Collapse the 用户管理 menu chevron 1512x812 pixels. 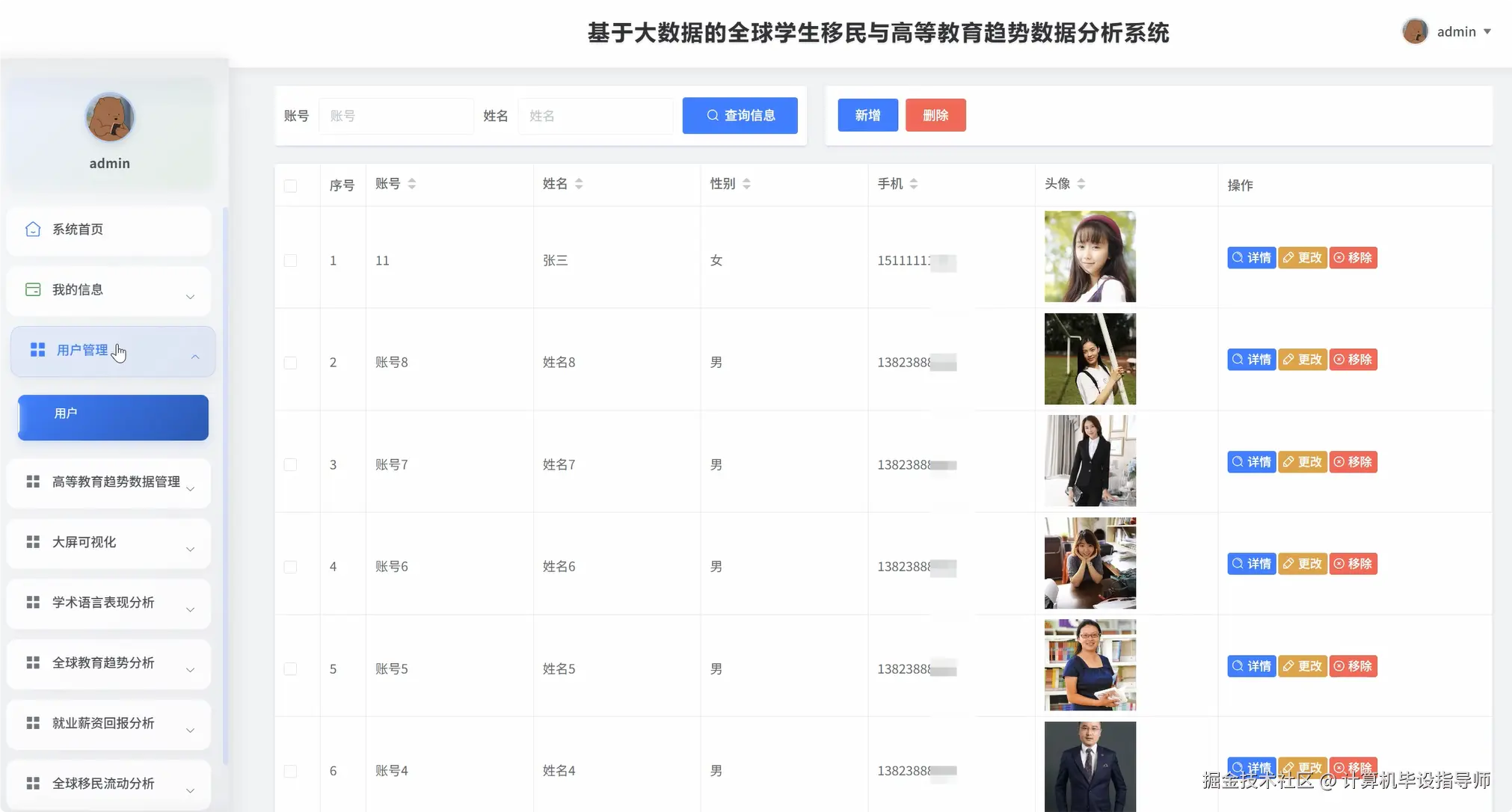pyautogui.click(x=195, y=357)
